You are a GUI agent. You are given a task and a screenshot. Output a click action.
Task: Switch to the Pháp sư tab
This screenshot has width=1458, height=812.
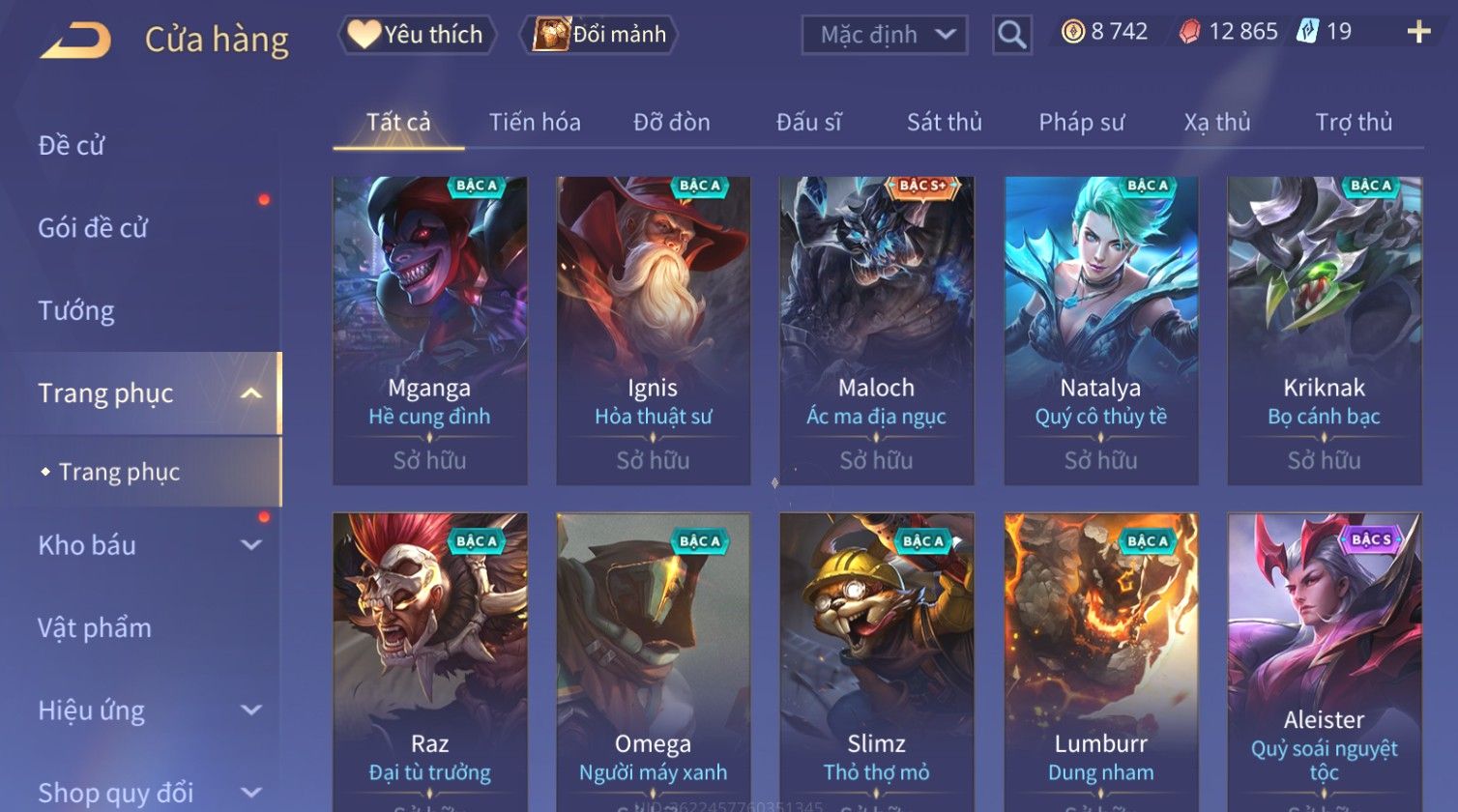[1082, 123]
